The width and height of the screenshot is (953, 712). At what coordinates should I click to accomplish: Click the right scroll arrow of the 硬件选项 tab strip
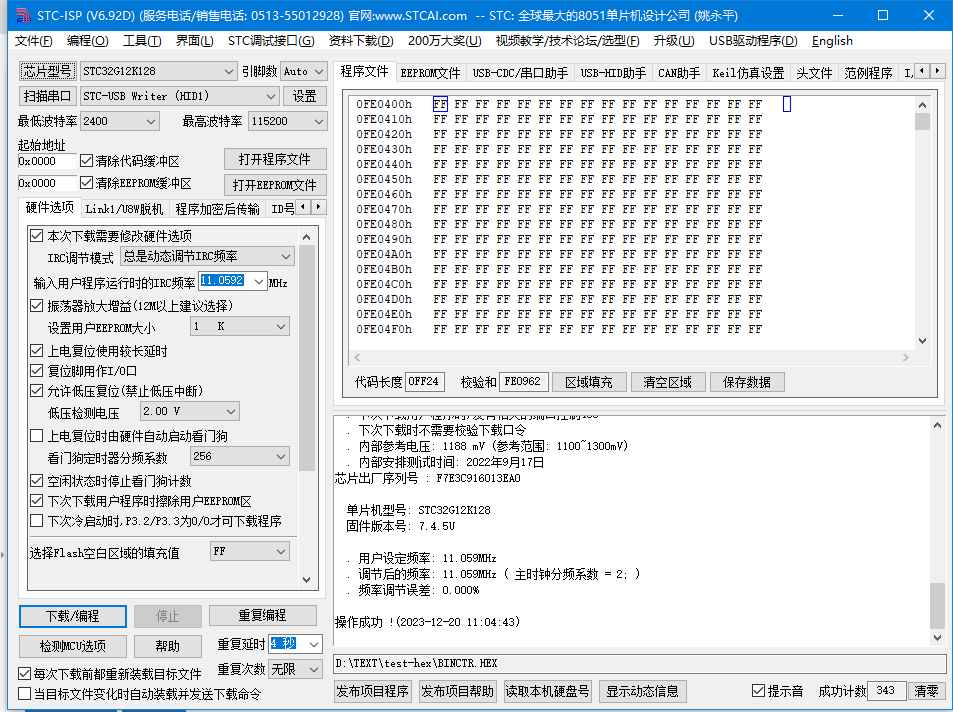coord(318,207)
